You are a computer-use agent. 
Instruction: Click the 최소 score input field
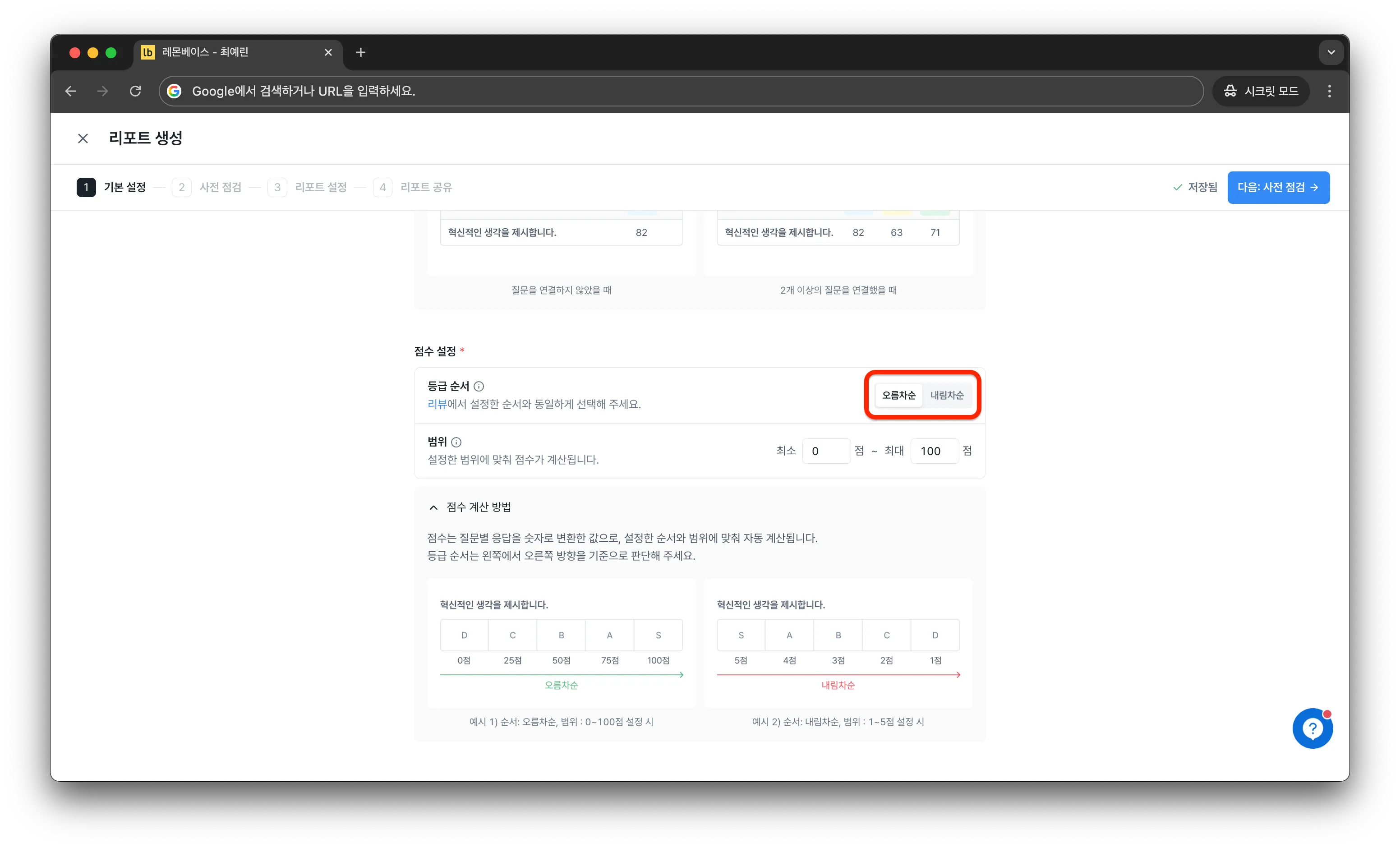tap(825, 451)
